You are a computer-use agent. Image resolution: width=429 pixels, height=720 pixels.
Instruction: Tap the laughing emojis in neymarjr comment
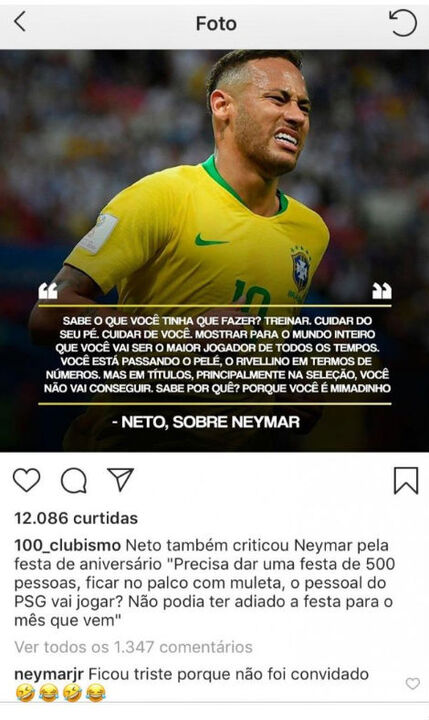(x=60, y=692)
